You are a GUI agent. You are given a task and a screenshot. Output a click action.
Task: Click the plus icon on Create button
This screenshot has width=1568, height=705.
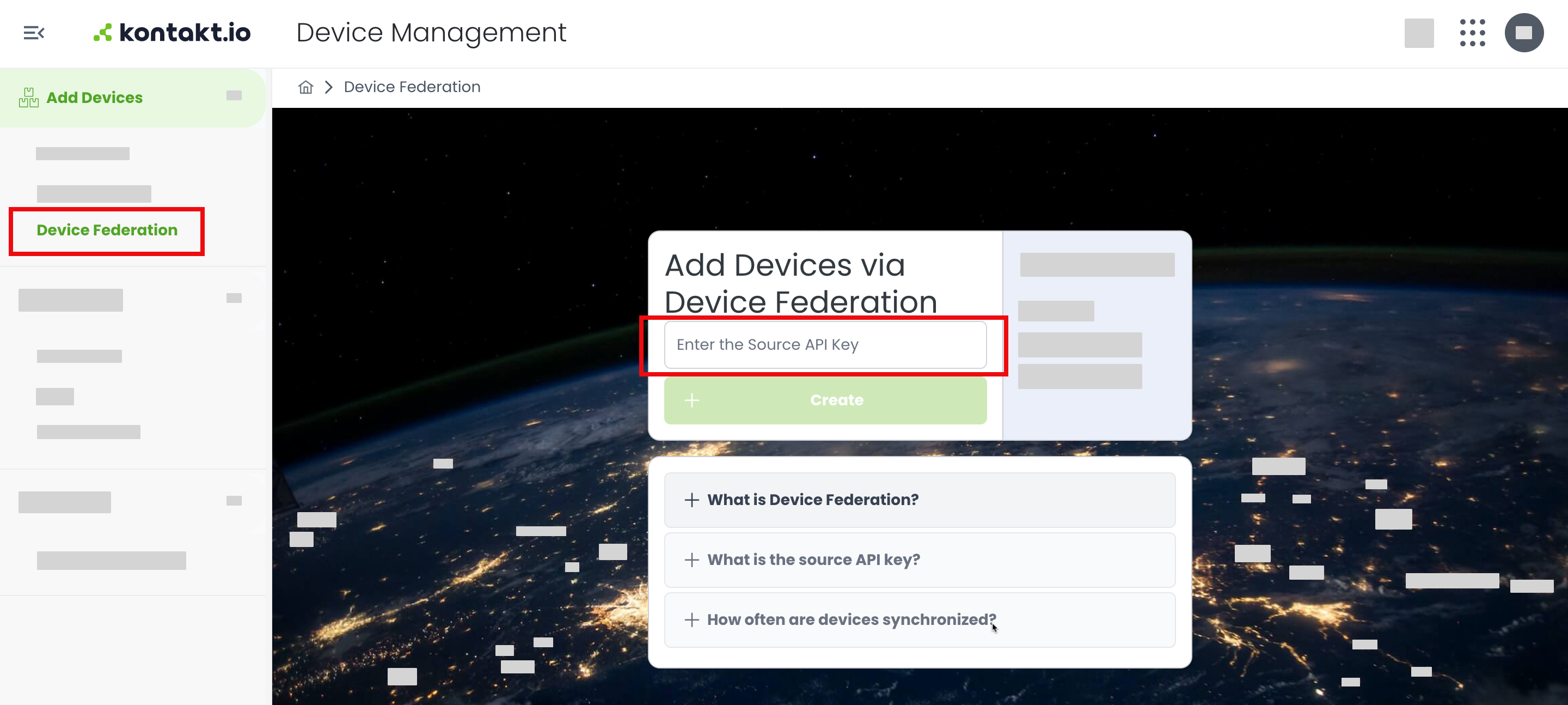(x=691, y=400)
